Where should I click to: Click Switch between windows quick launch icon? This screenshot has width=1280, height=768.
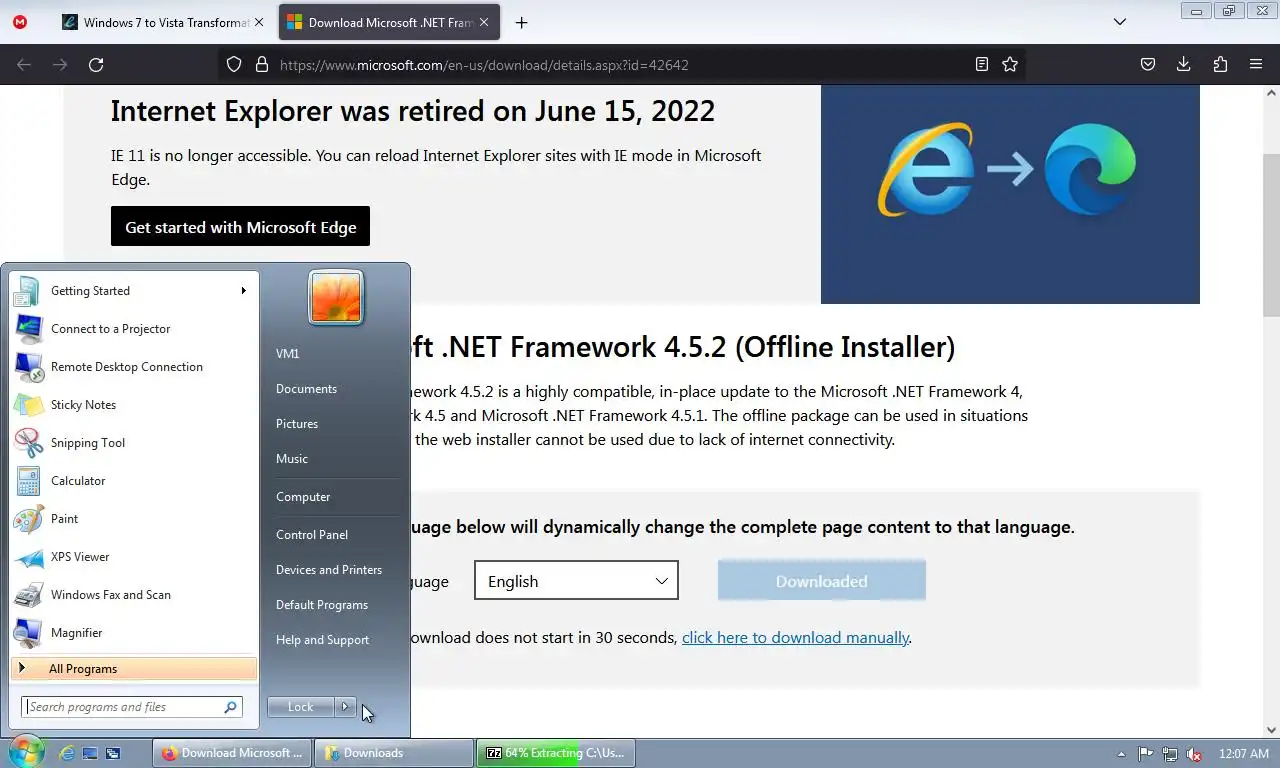113,753
